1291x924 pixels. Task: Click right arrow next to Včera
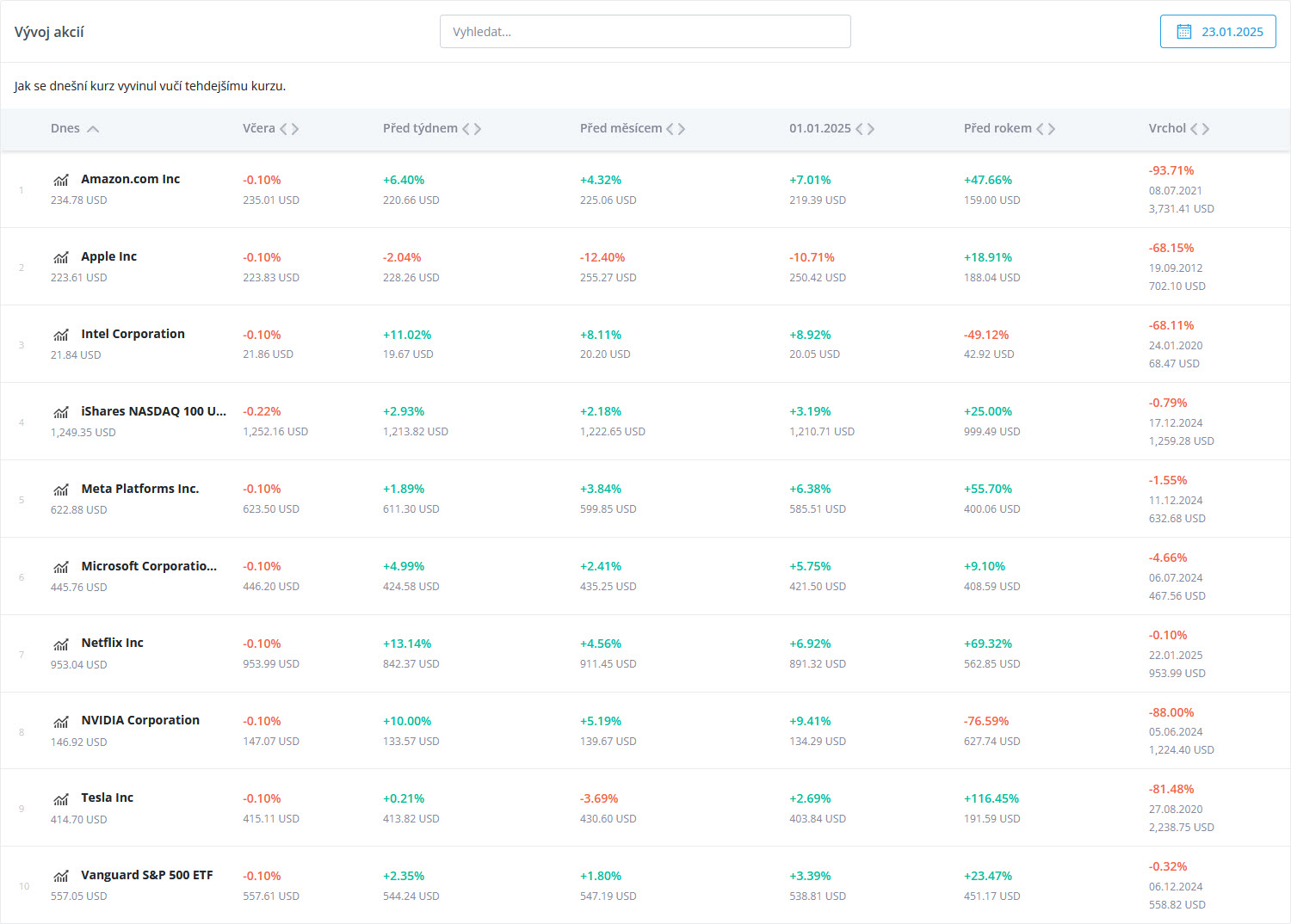[x=295, y=129]
